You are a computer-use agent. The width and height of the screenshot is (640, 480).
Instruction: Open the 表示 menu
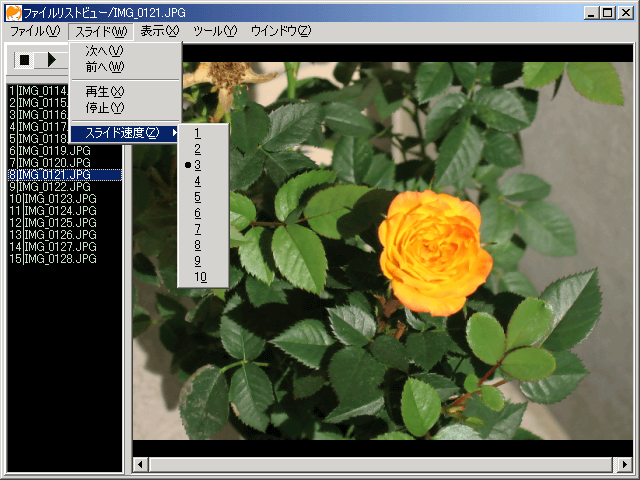click(159, 31)
